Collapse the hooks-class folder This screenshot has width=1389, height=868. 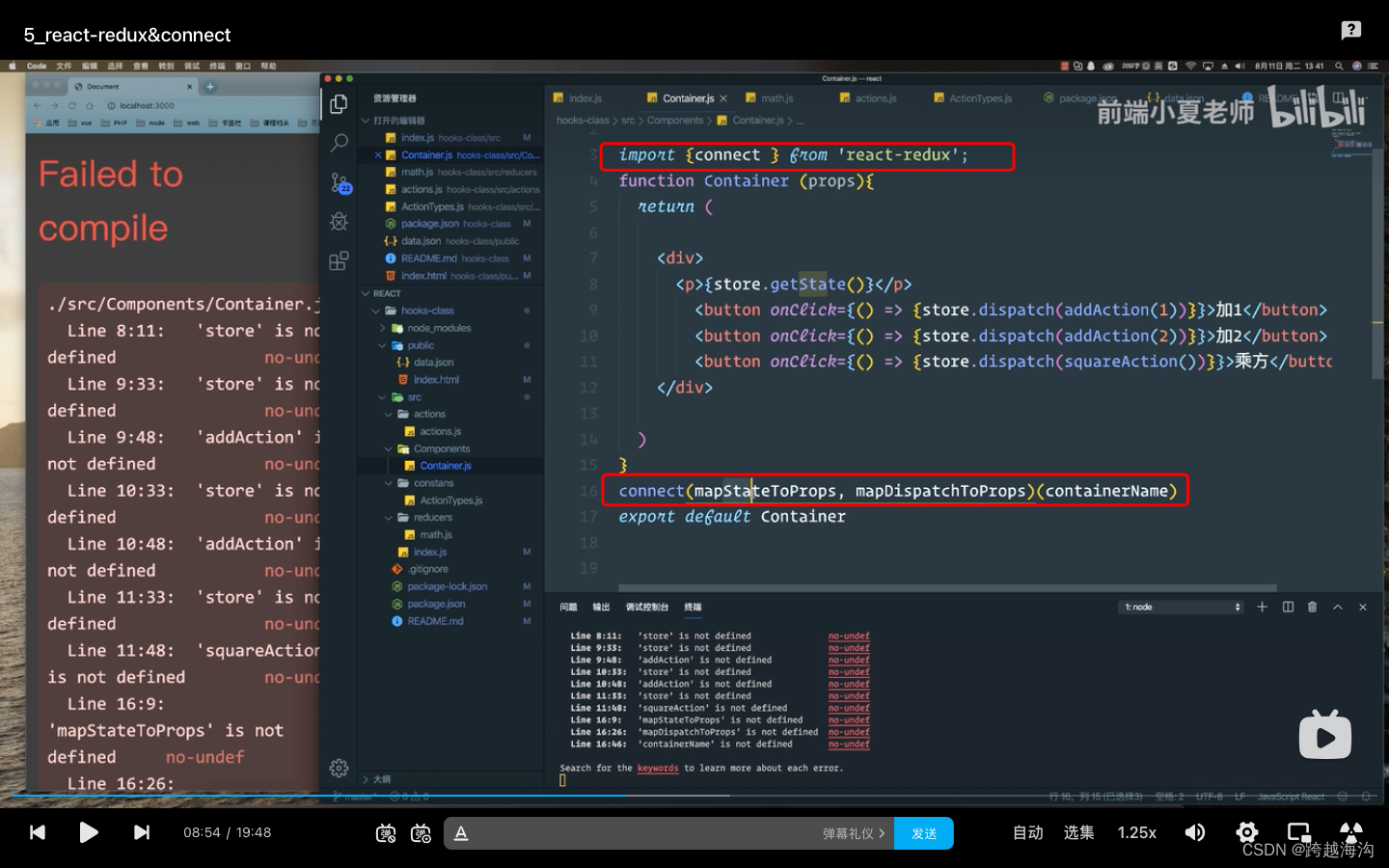pos(427,311)
